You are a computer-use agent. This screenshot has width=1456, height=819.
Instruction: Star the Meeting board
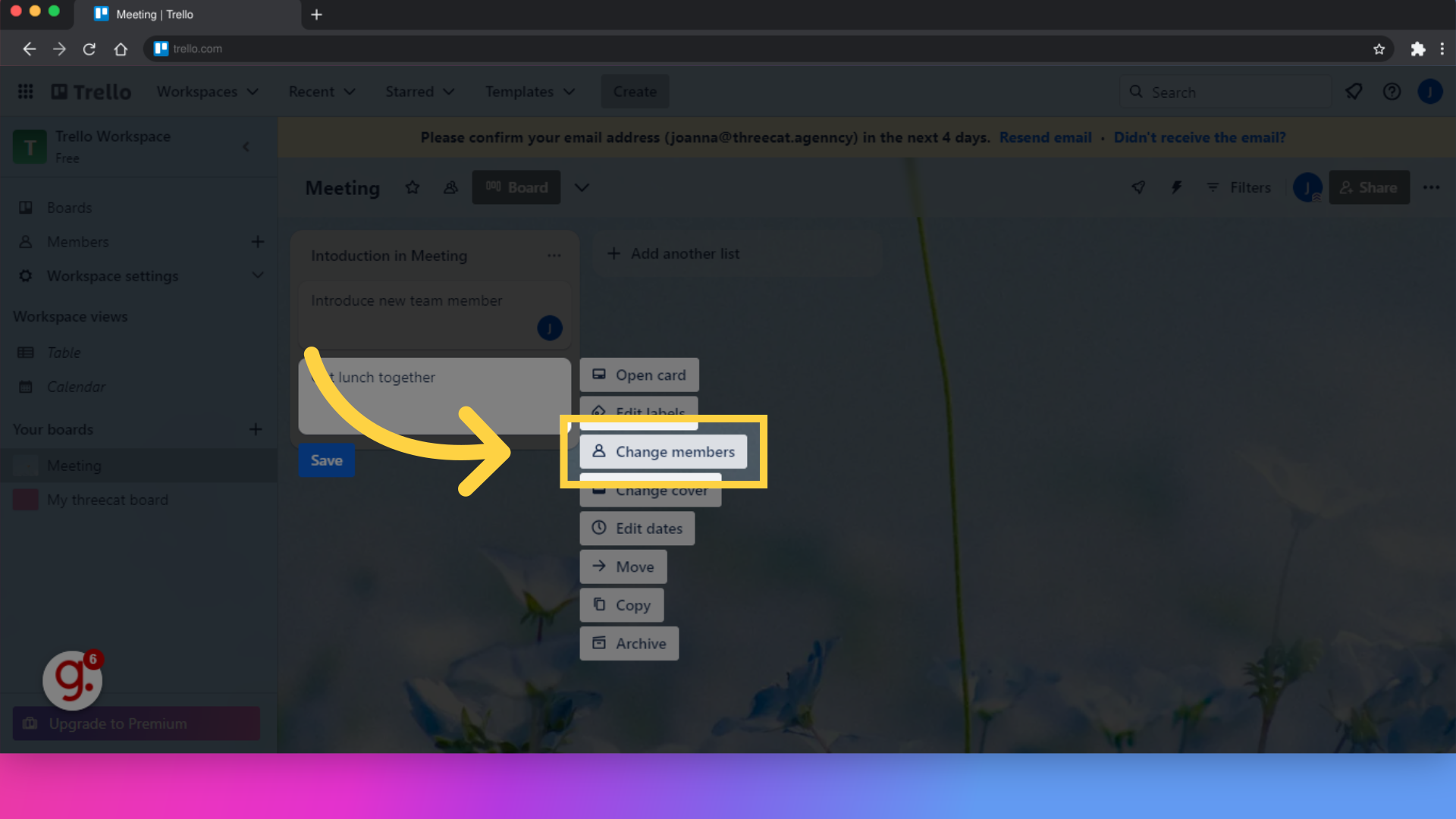(412, 187)
